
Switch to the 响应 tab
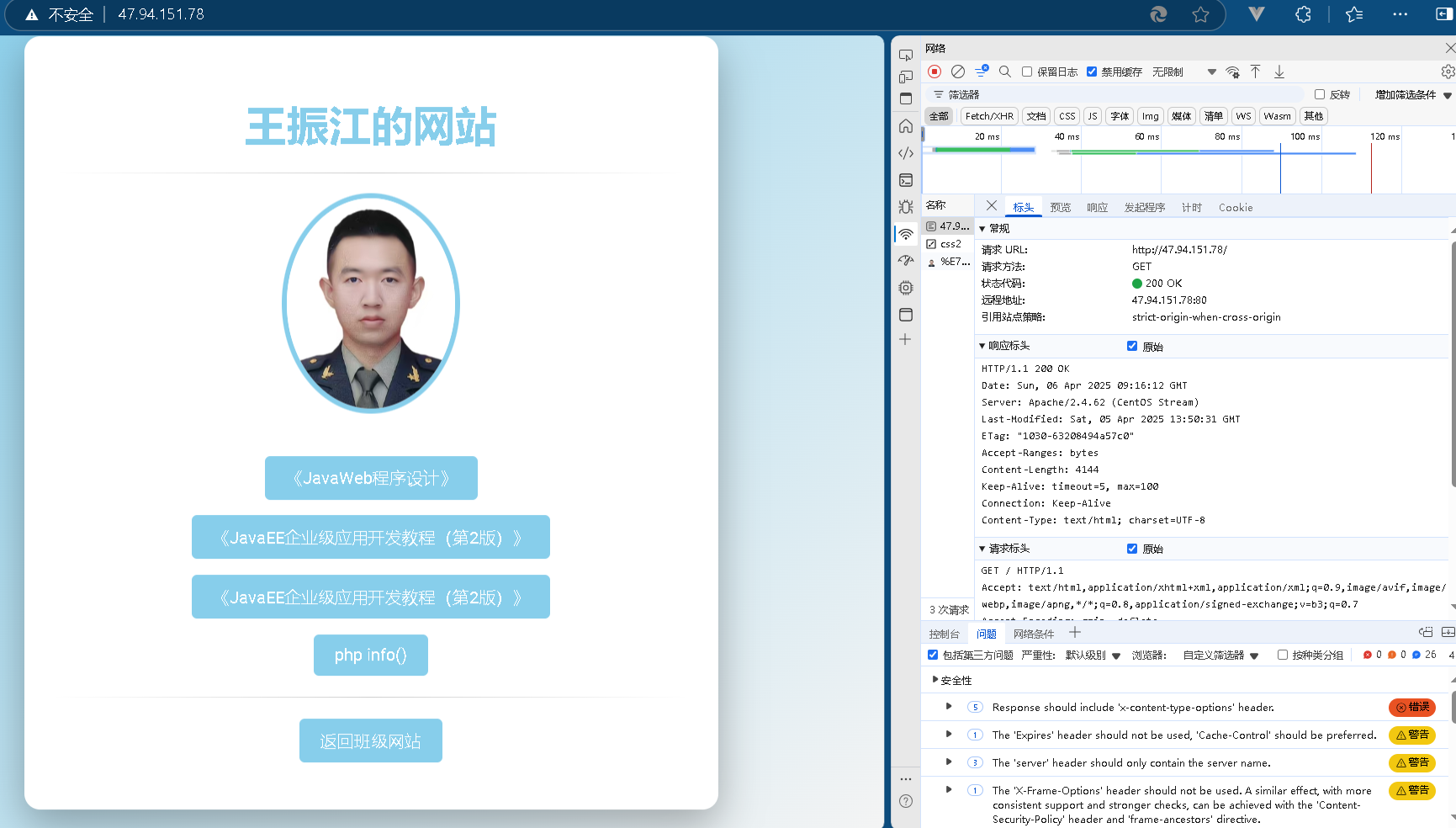tap(1097, 207)
